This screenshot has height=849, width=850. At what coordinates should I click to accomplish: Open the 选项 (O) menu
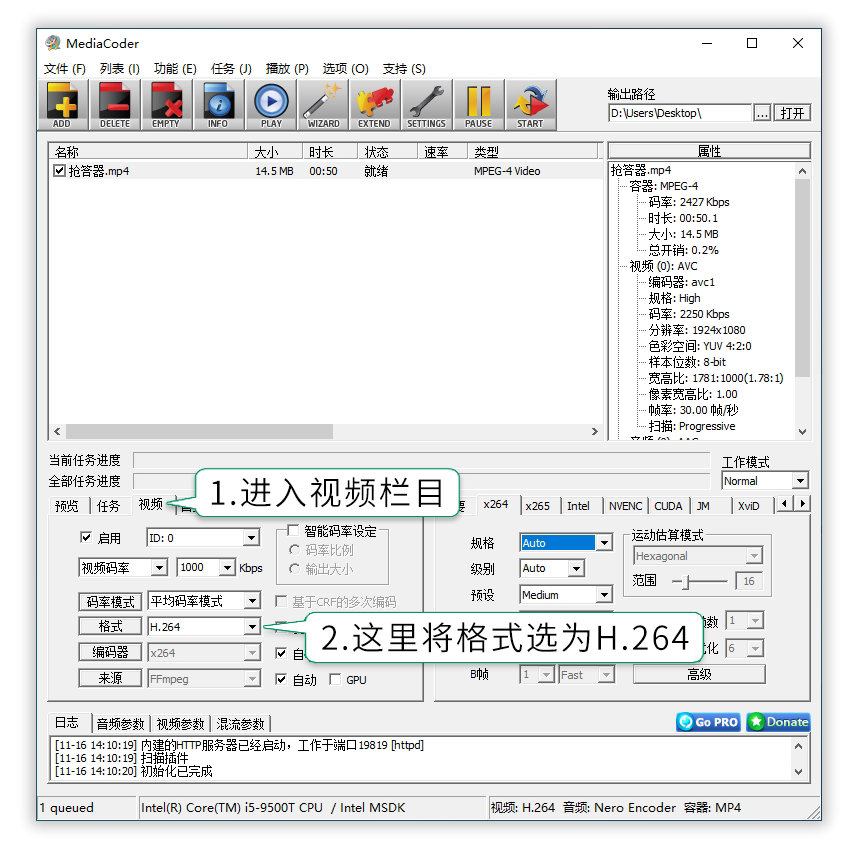pyautogui.click(x=345, y=69)
